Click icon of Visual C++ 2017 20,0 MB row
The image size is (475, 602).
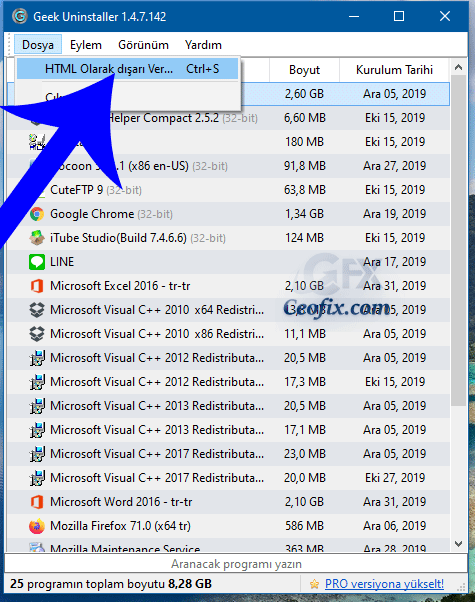(x=37, y=478)
